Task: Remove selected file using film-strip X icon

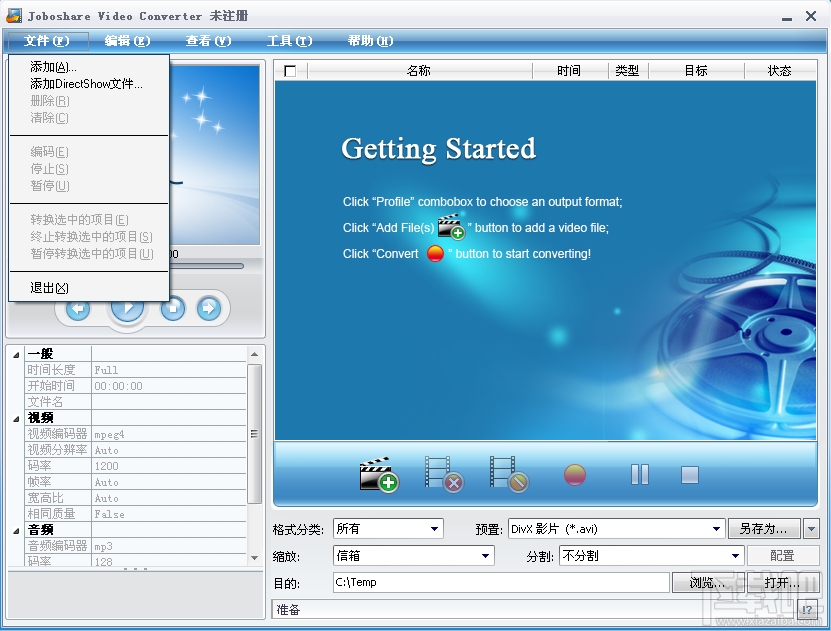Action: [x=445, y=474]
